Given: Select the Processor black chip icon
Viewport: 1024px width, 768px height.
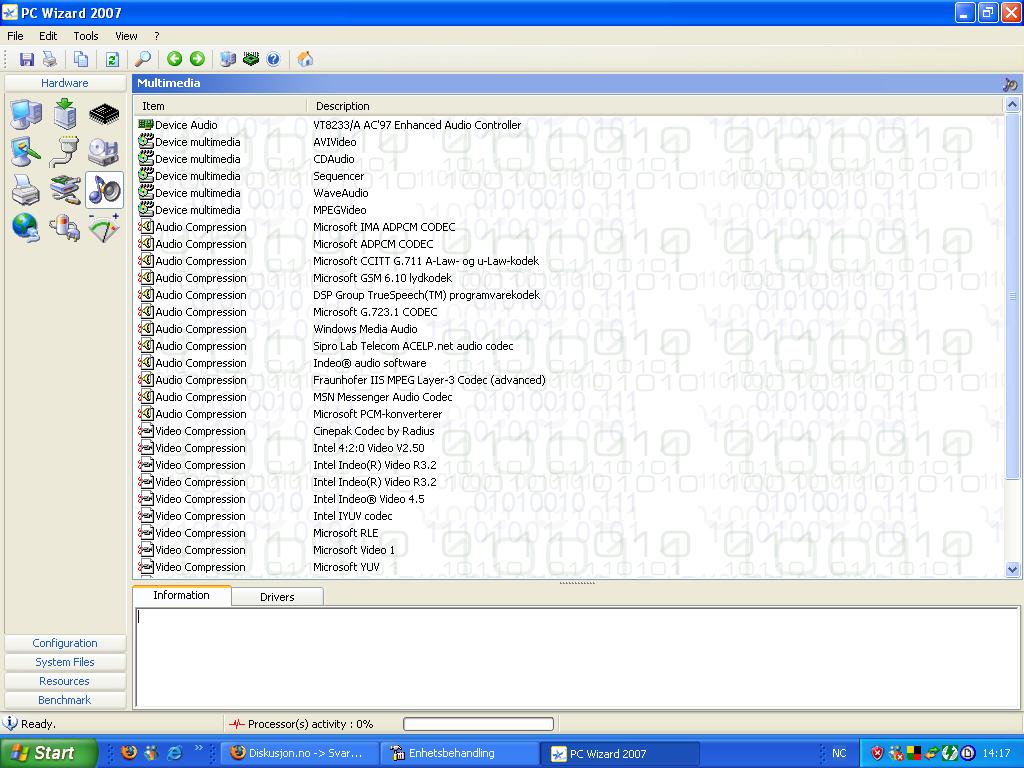Looking at the screenshot, I should point(104,115).
